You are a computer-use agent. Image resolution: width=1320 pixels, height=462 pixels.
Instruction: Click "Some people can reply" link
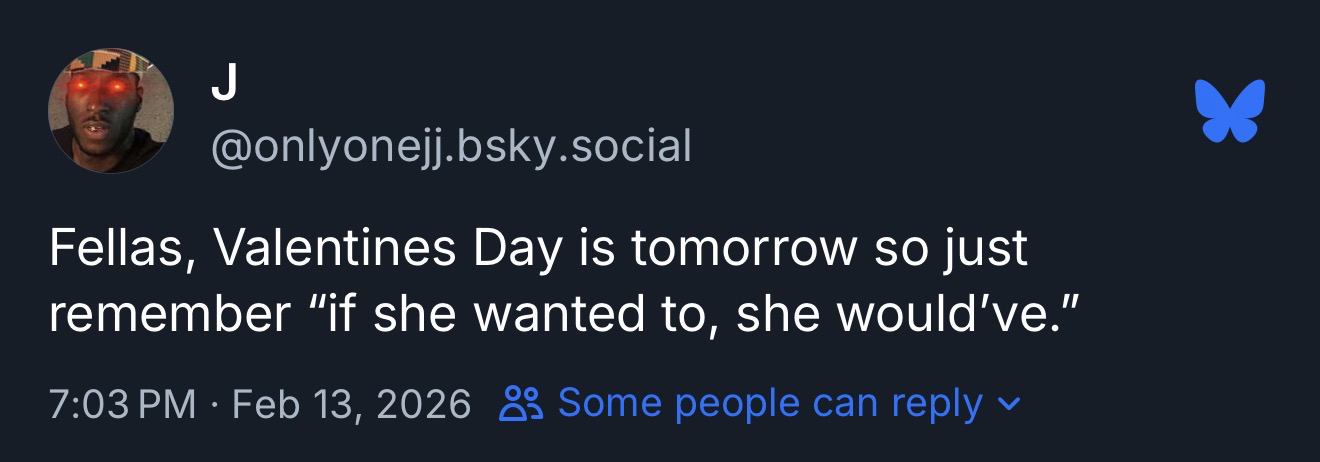pos(769,404)
